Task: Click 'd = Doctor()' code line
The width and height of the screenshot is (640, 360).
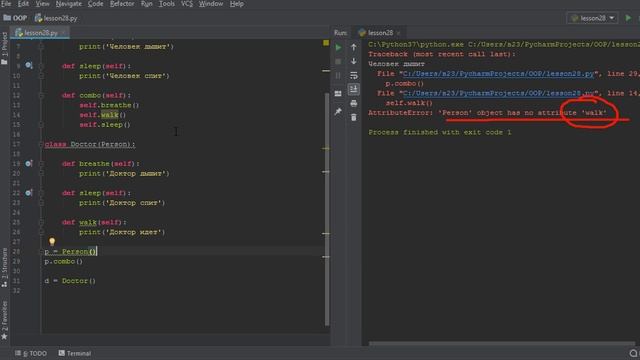Action: tap(70, 281)
